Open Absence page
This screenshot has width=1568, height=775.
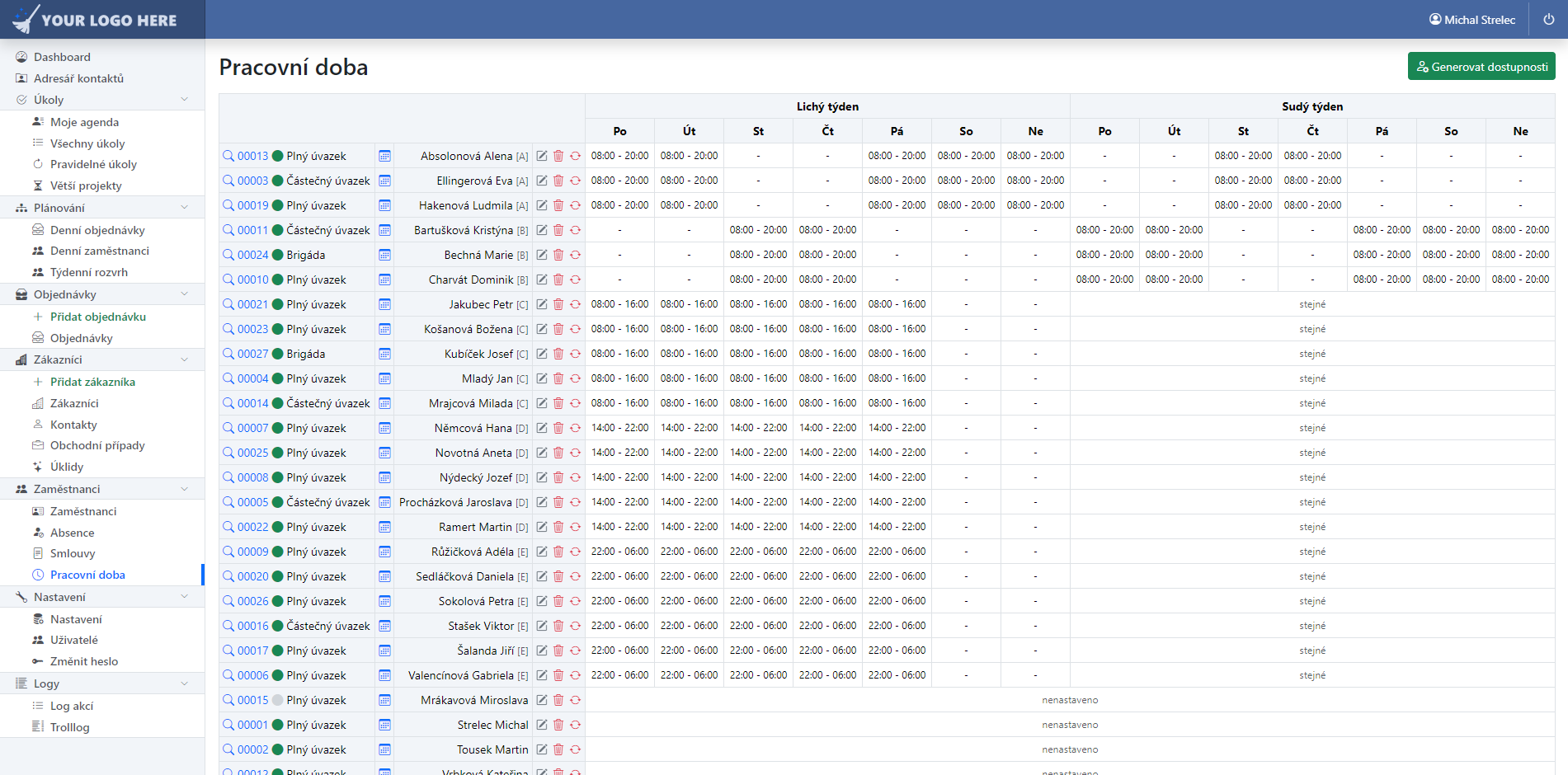[x=72, y=533]
